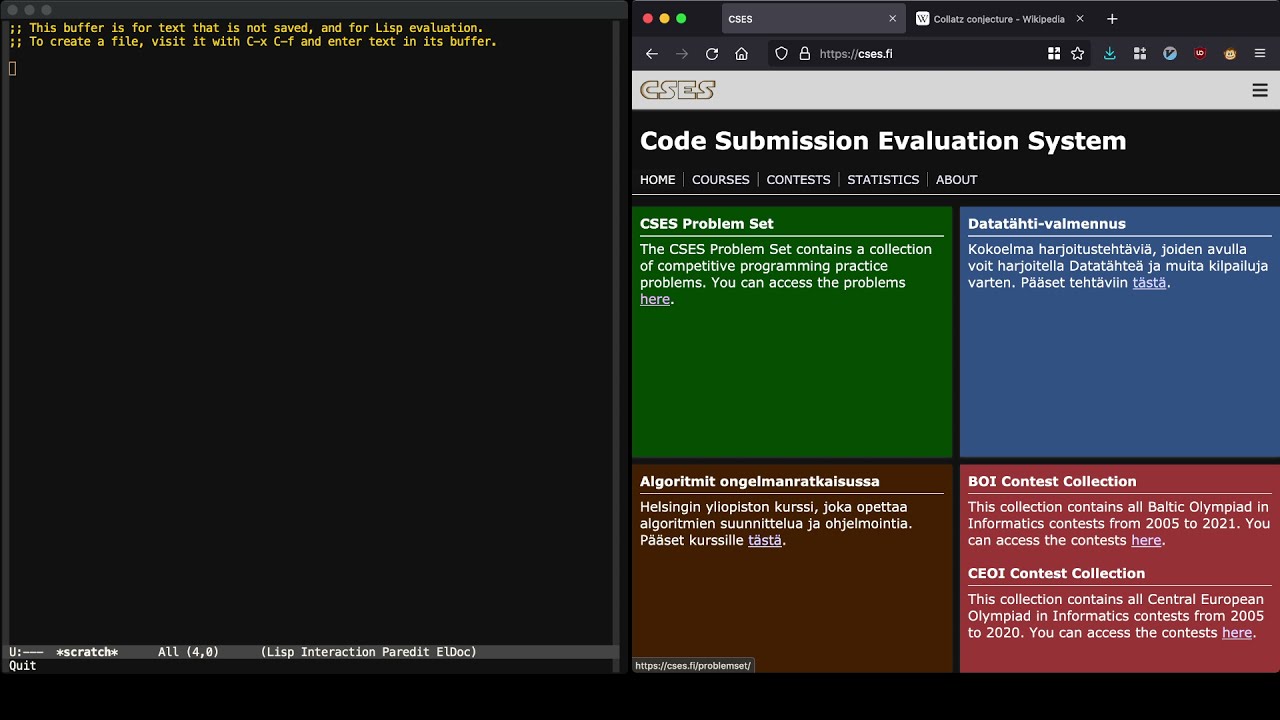Click the BOI Contest Collection heading

[x=1052, y=482]
